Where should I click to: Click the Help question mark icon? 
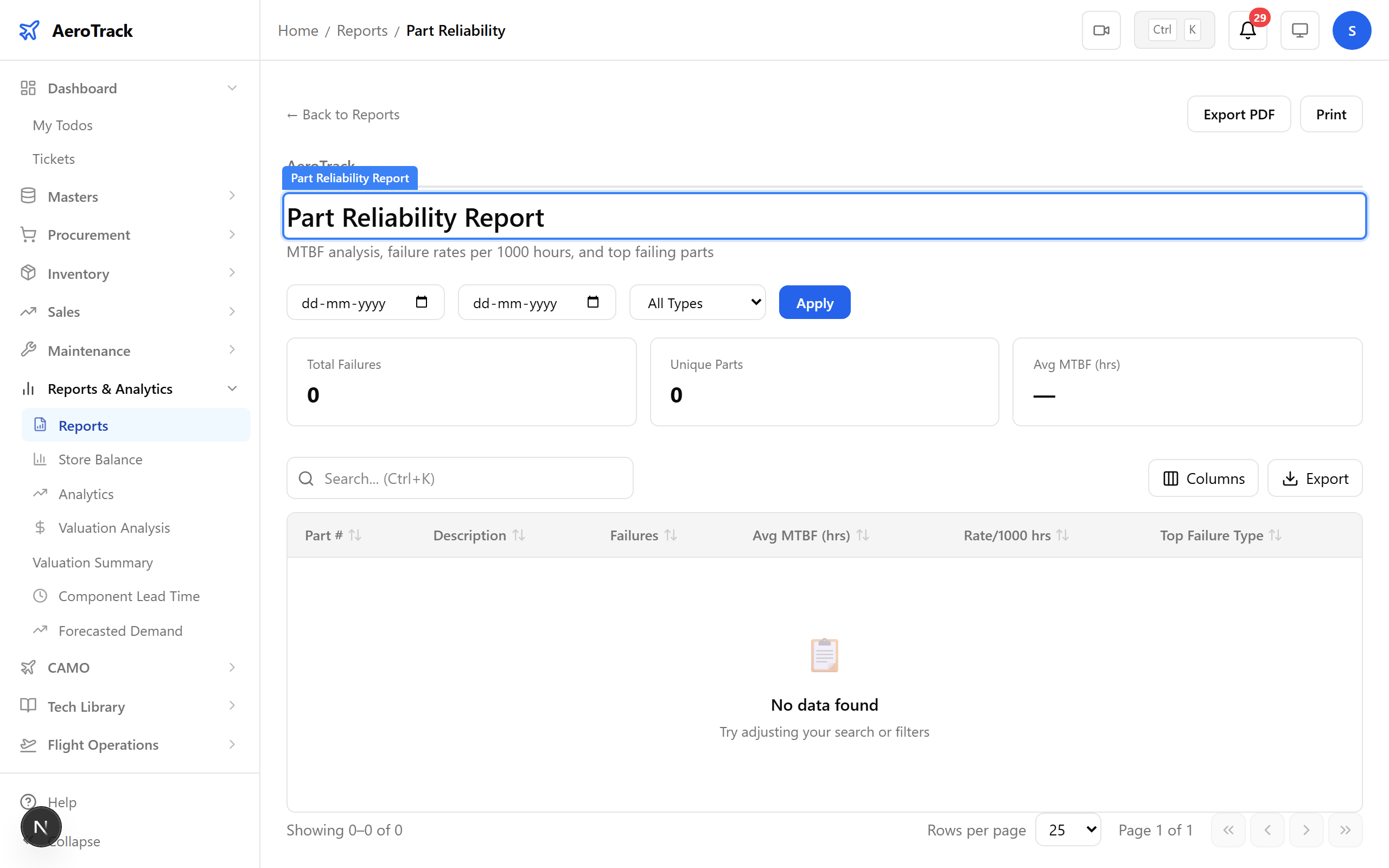click(x=29, y=801)
